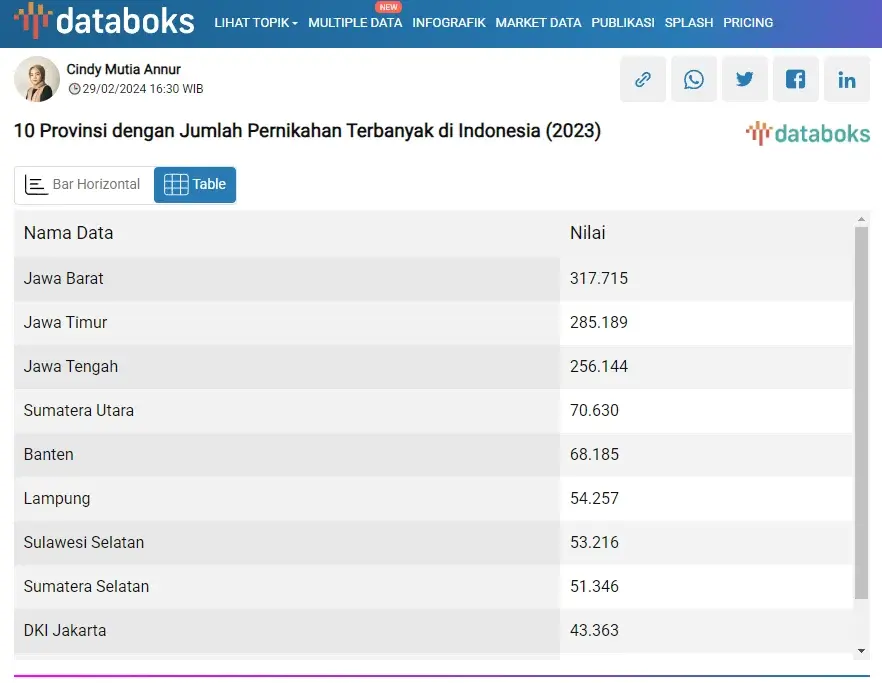Click author name Cindy Mutia Annur
Viewport: 882px width, 683px height.
click(x=123, y=69)
